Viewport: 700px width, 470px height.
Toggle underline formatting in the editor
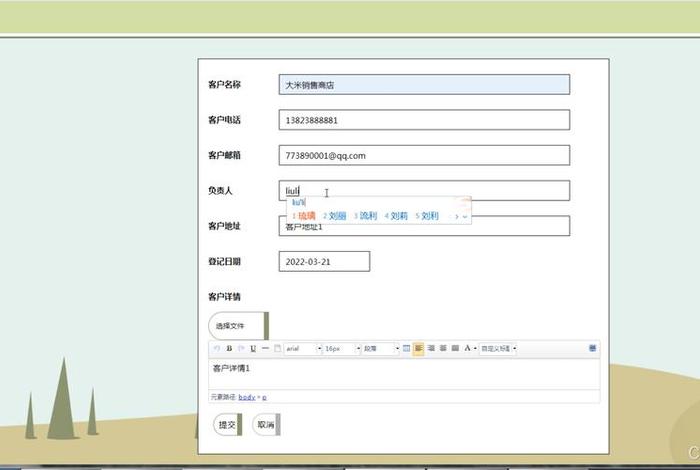[x=253, y=348]
